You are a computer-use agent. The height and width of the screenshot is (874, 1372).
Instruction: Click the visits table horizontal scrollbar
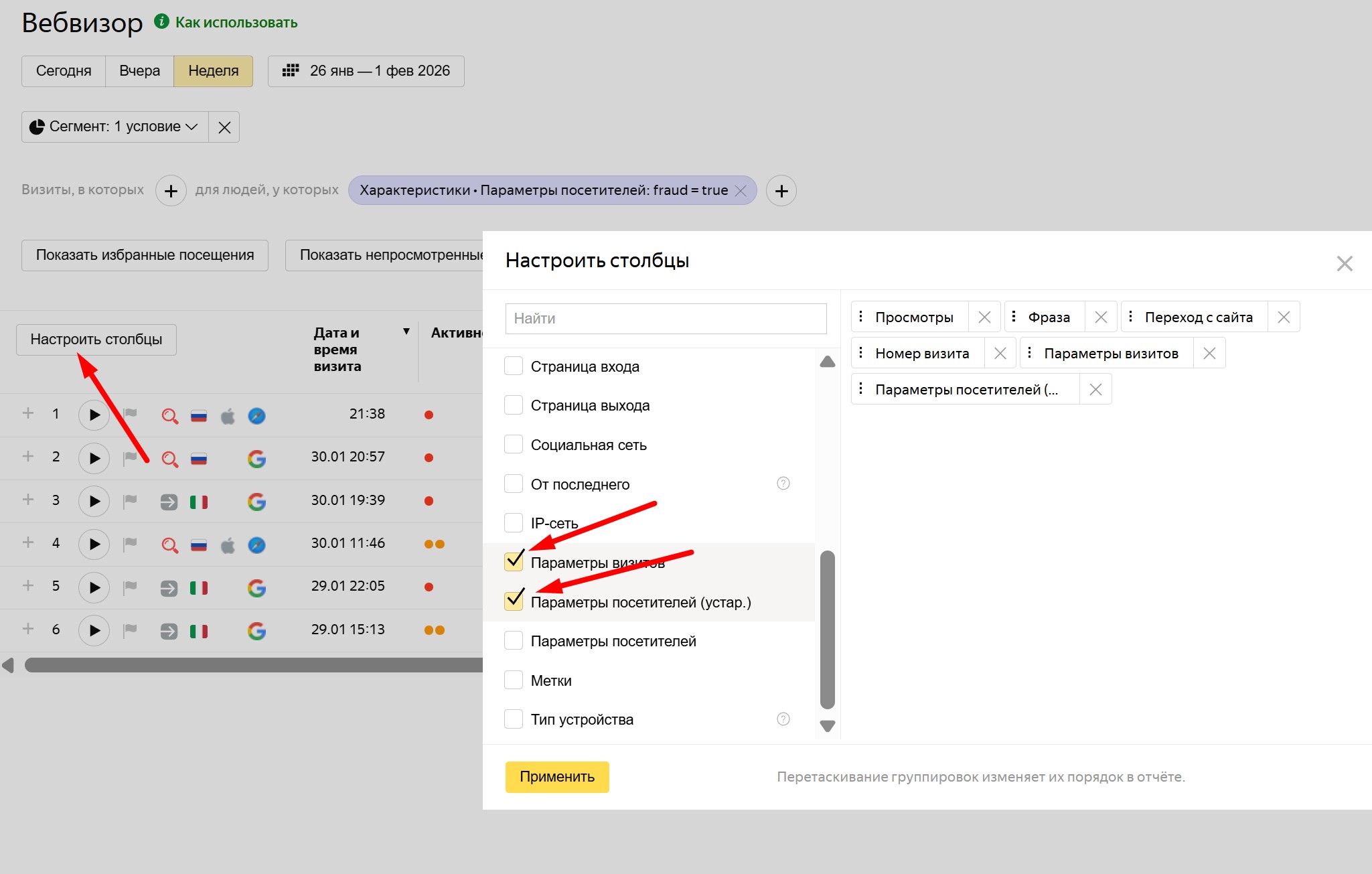(254, 665)
